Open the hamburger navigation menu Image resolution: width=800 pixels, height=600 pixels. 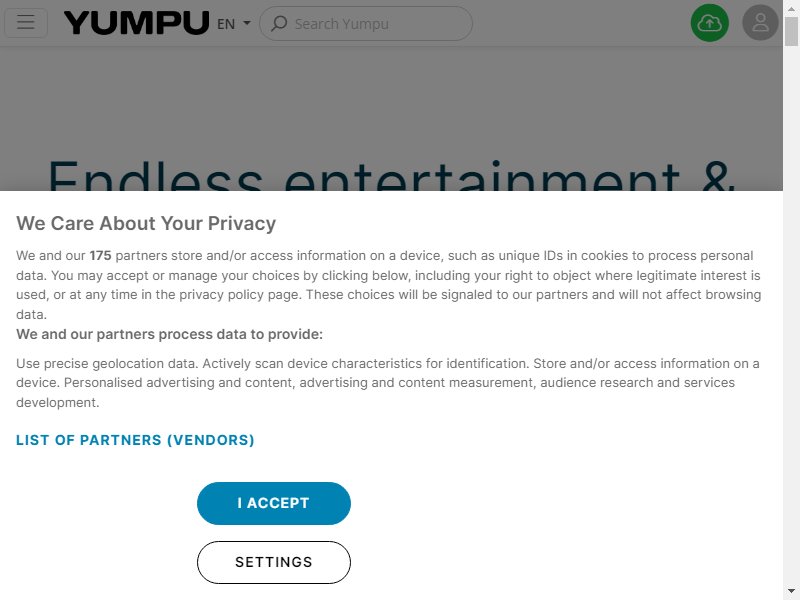point(26,23)
